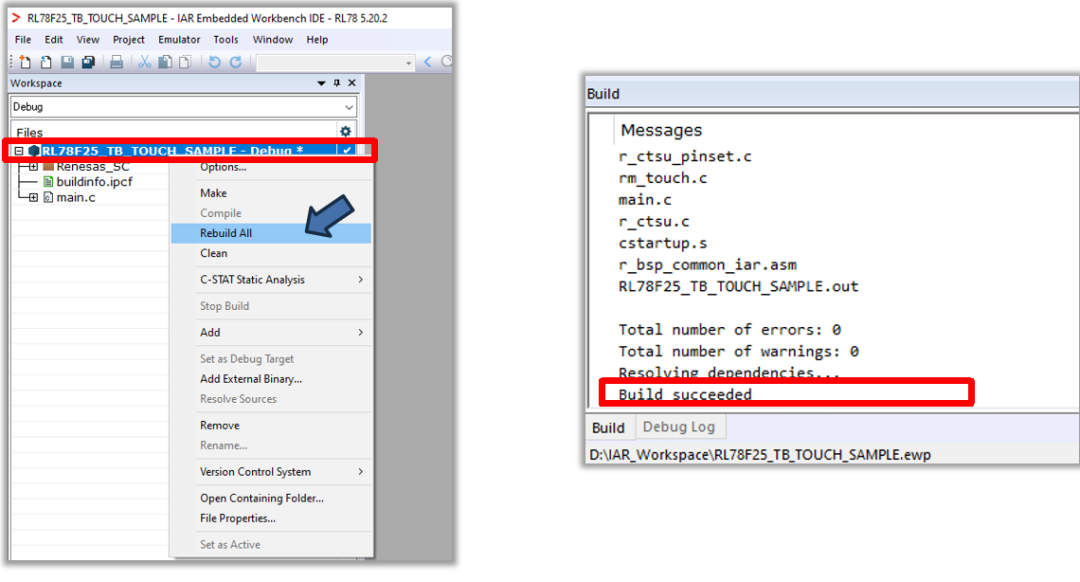Viewport: 1080px width, 582px height.
Task: Open the toolbar search combo box dropdown
Action: [408, 63]
